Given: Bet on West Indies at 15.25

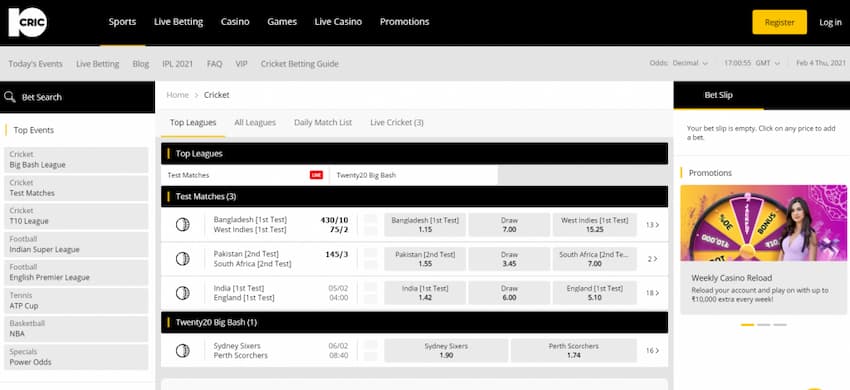Looking at the screenshot, I should pyautogui.click(x=595, y=225).
